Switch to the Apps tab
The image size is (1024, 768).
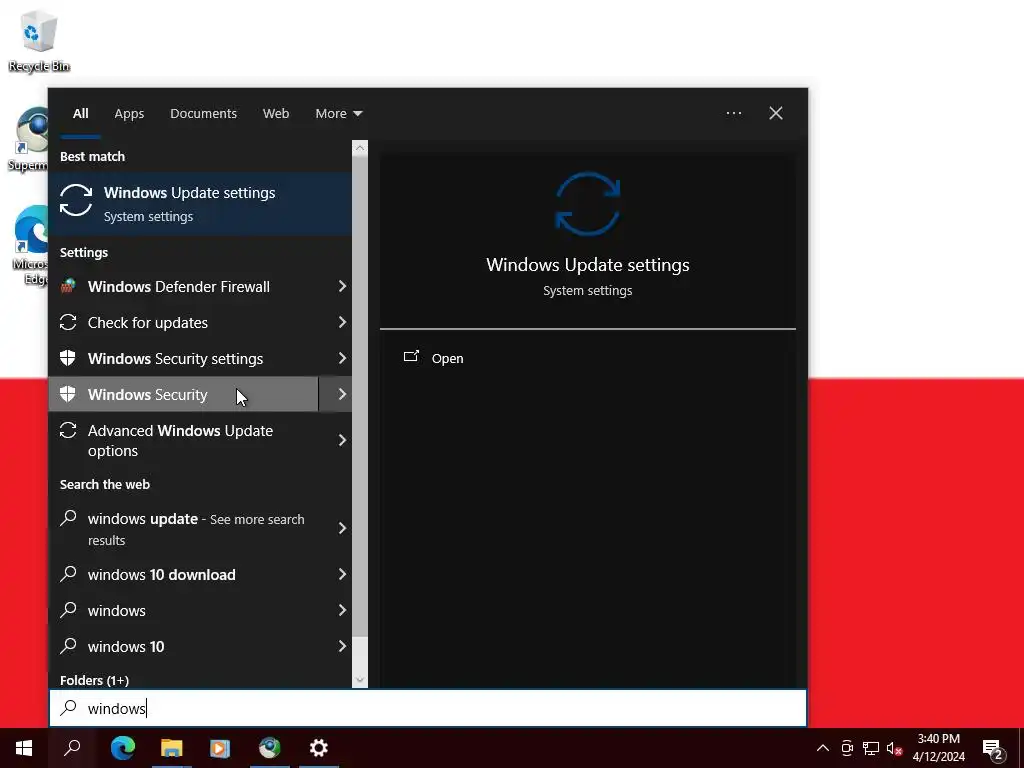pos(129,114)
